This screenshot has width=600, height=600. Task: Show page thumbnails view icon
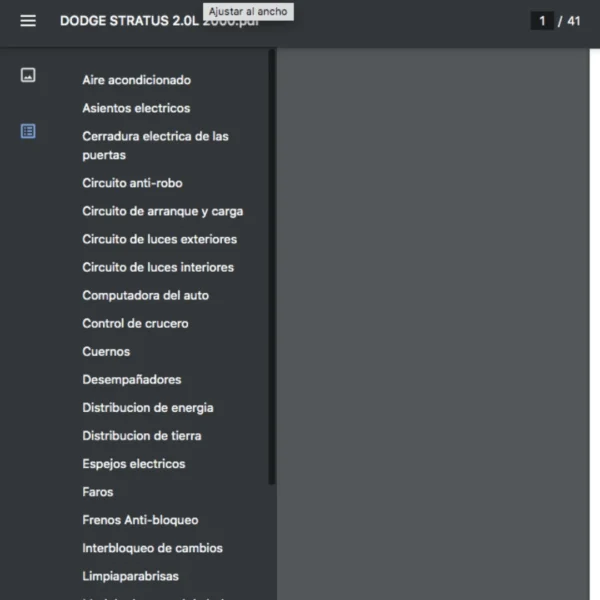coord(28,75)
